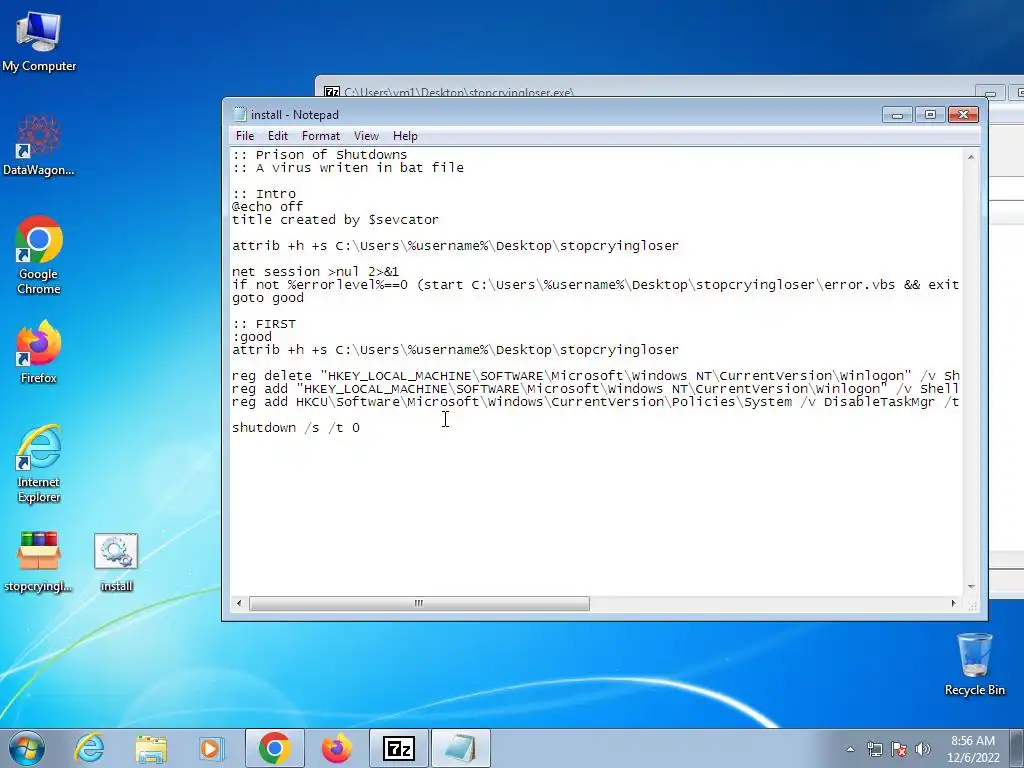This screenshot has height=768, width=1024.
Task: Open the Edit menu in Notepad
Action: coord(278,136)
